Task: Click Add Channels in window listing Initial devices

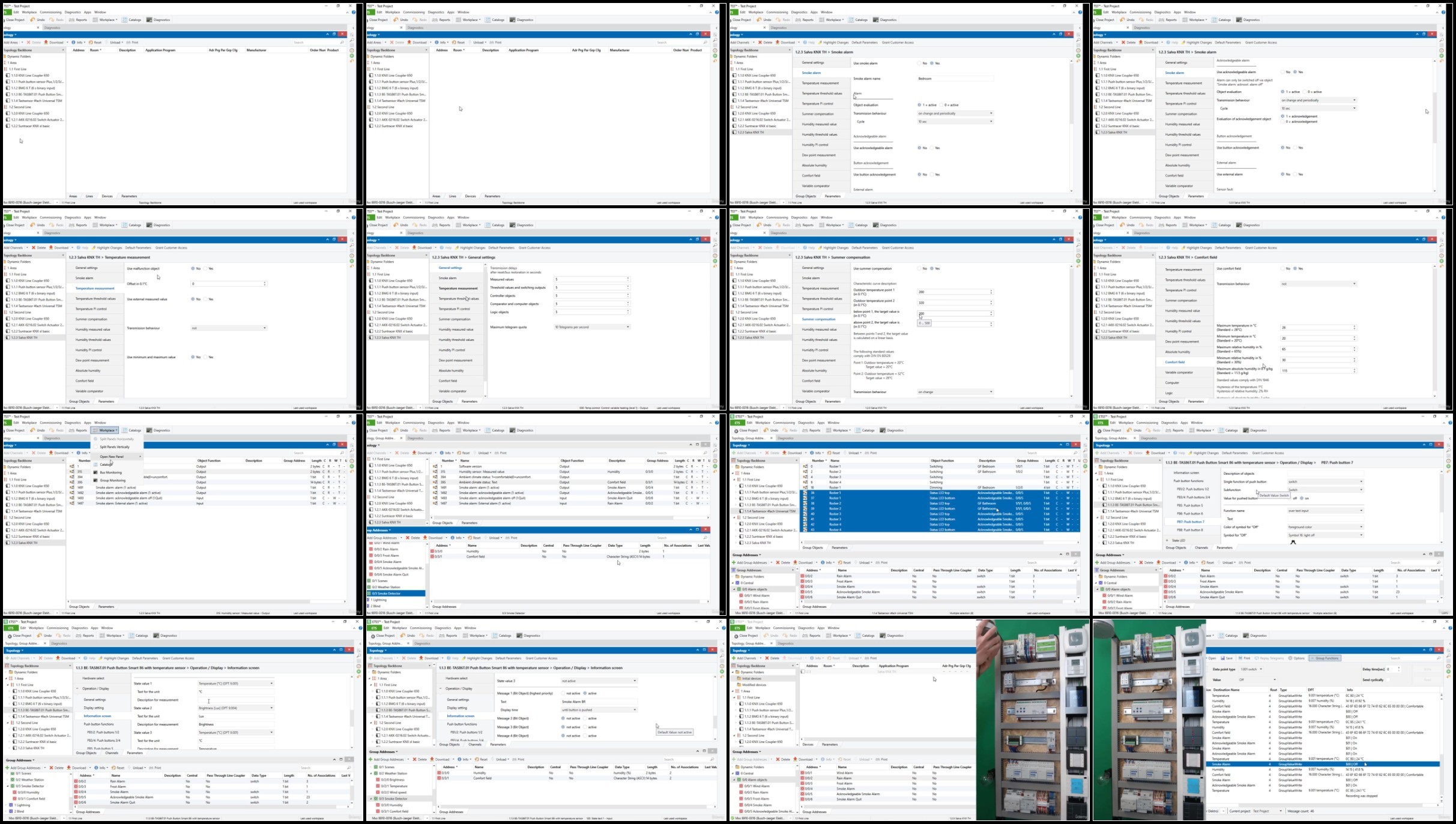Action: (744, 658)
